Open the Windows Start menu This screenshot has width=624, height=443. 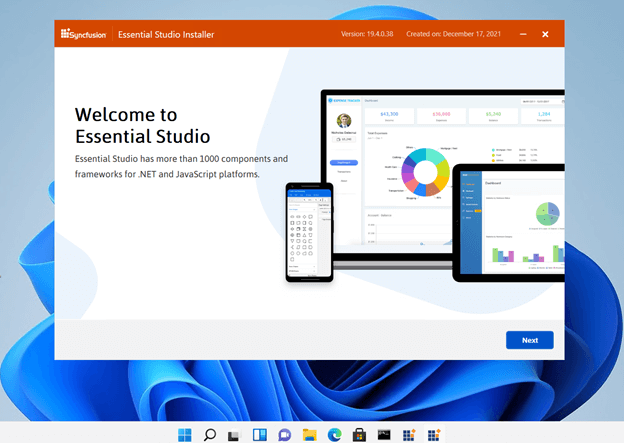[x=185, y=434]
